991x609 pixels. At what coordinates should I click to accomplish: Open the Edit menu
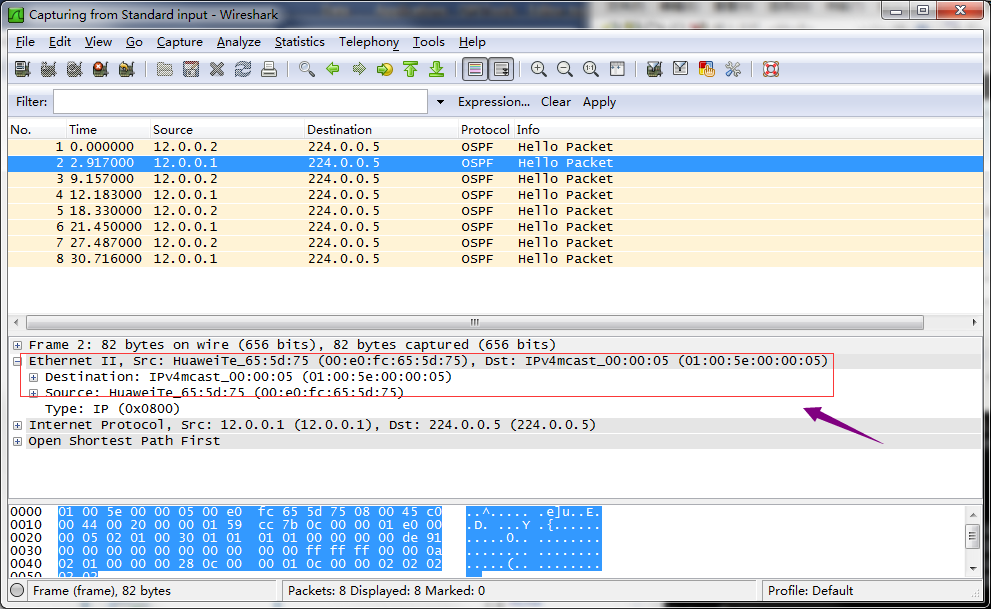point(59,42)
